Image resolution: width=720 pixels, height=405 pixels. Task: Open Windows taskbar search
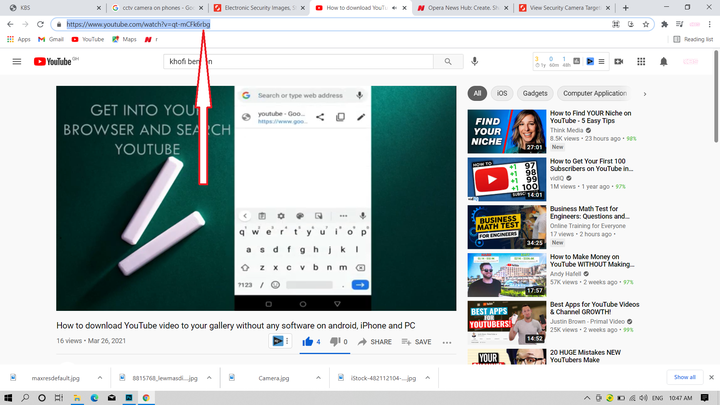click(25, 398)
